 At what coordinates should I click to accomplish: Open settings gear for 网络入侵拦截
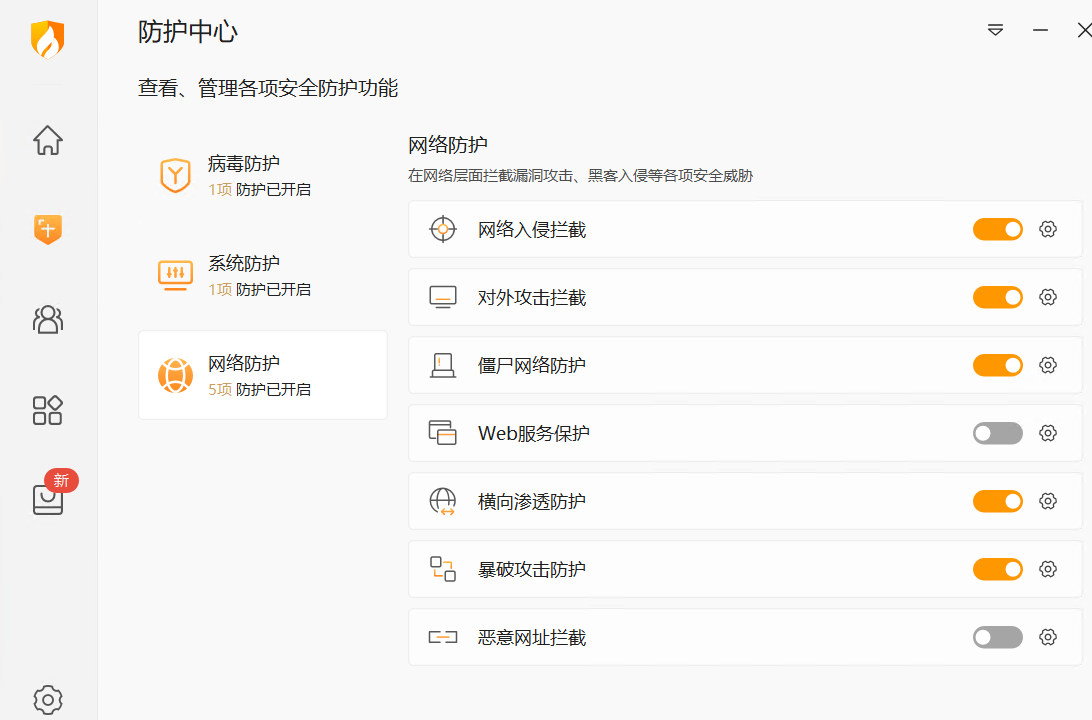(1048, 229)
